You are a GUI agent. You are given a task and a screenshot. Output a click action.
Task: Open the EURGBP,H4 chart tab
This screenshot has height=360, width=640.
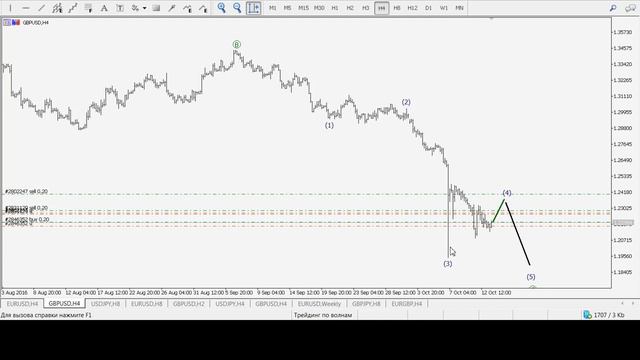click(407, 304)
